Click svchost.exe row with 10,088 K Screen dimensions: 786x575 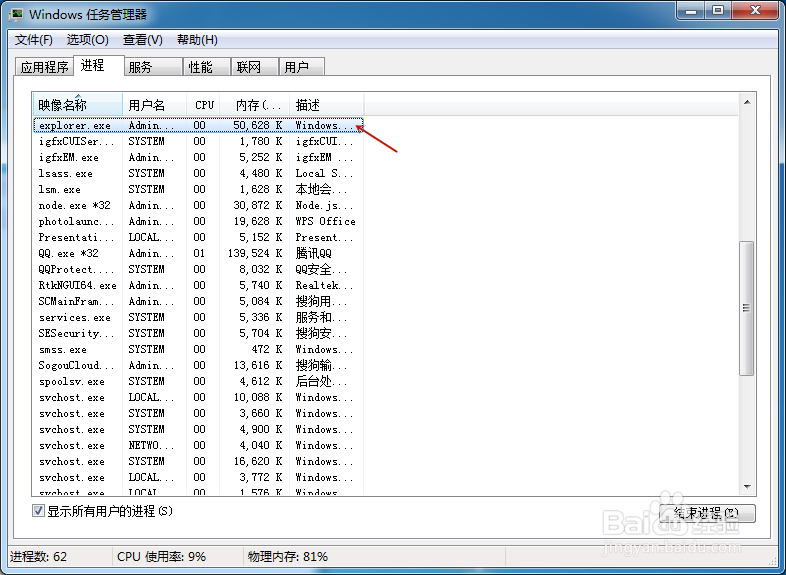pyautogui.click(x=199, y=398)
